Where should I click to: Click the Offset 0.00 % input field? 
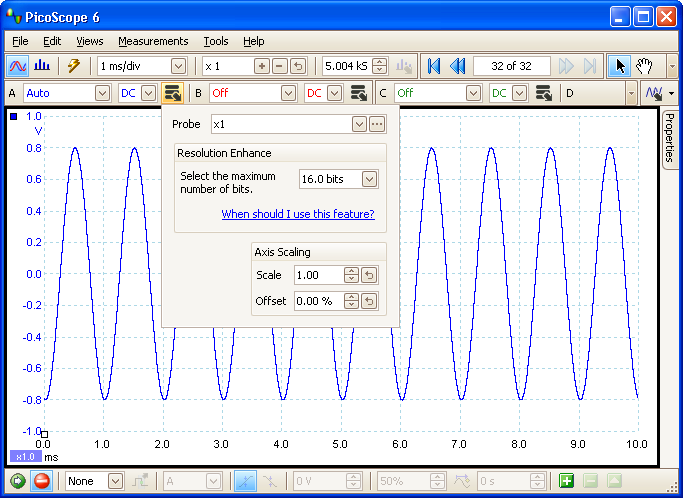click(319, 301)
